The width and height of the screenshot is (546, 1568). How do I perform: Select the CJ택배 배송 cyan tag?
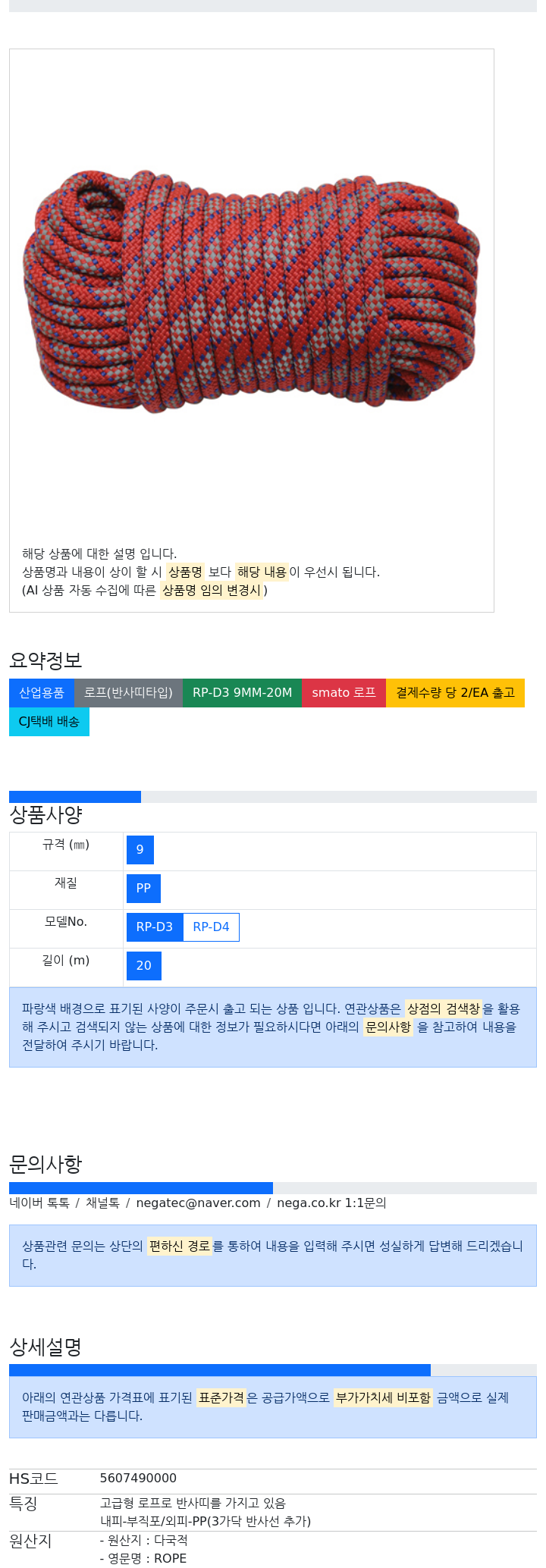click(49, 722)
